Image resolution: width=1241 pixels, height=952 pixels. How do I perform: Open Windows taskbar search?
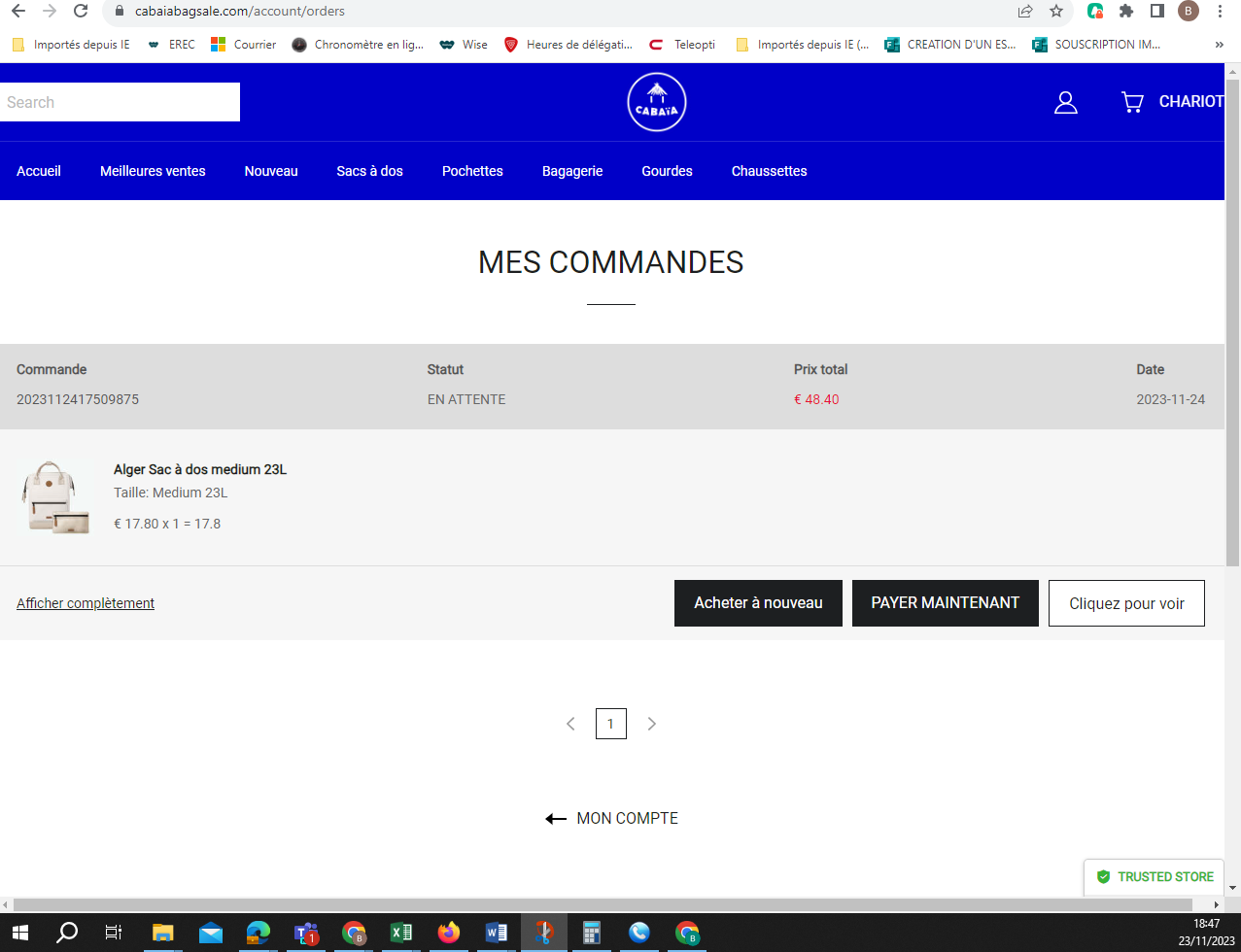click(67, 934)
